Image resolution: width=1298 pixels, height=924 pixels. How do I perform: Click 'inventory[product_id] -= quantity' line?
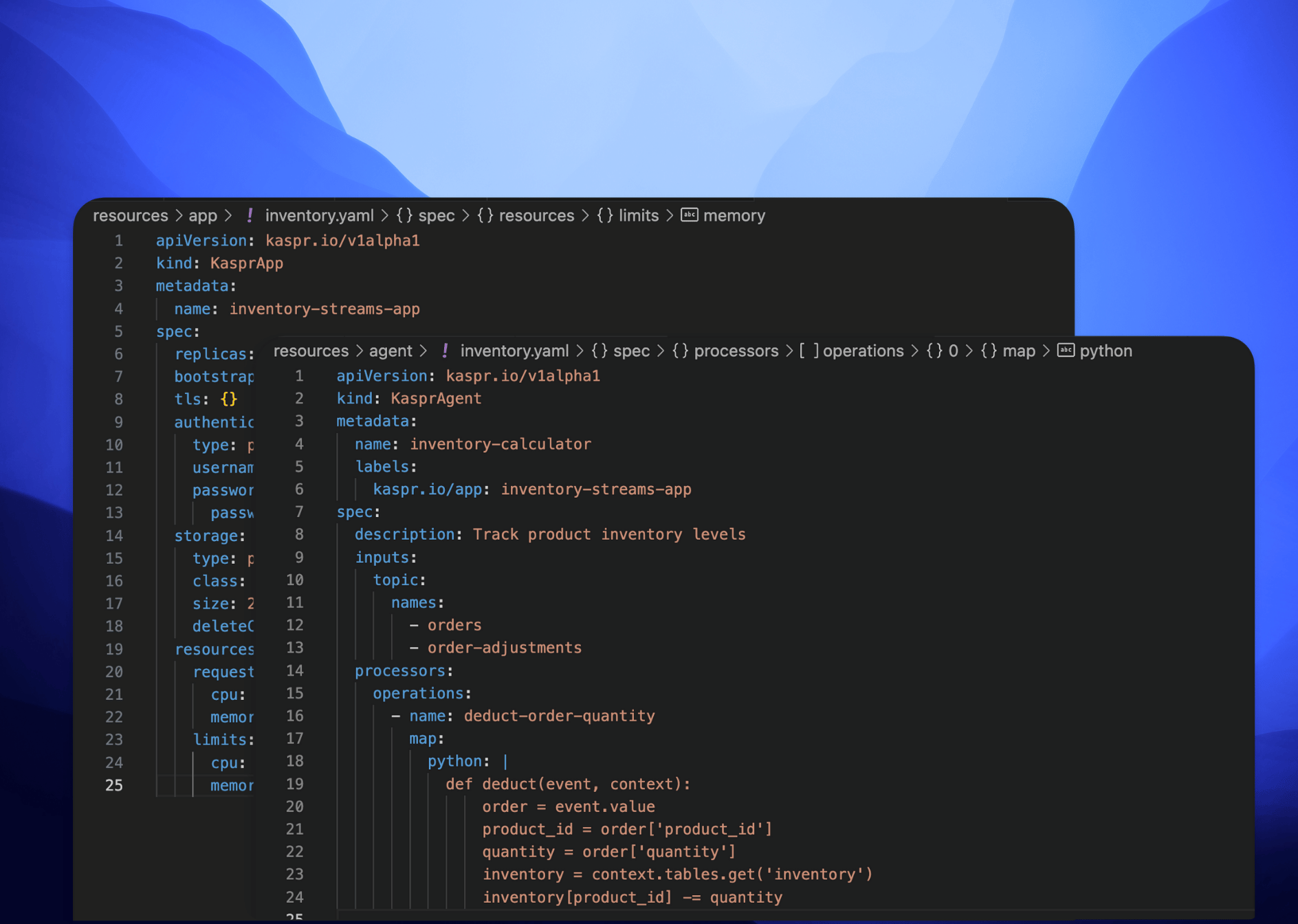point(632,898)
